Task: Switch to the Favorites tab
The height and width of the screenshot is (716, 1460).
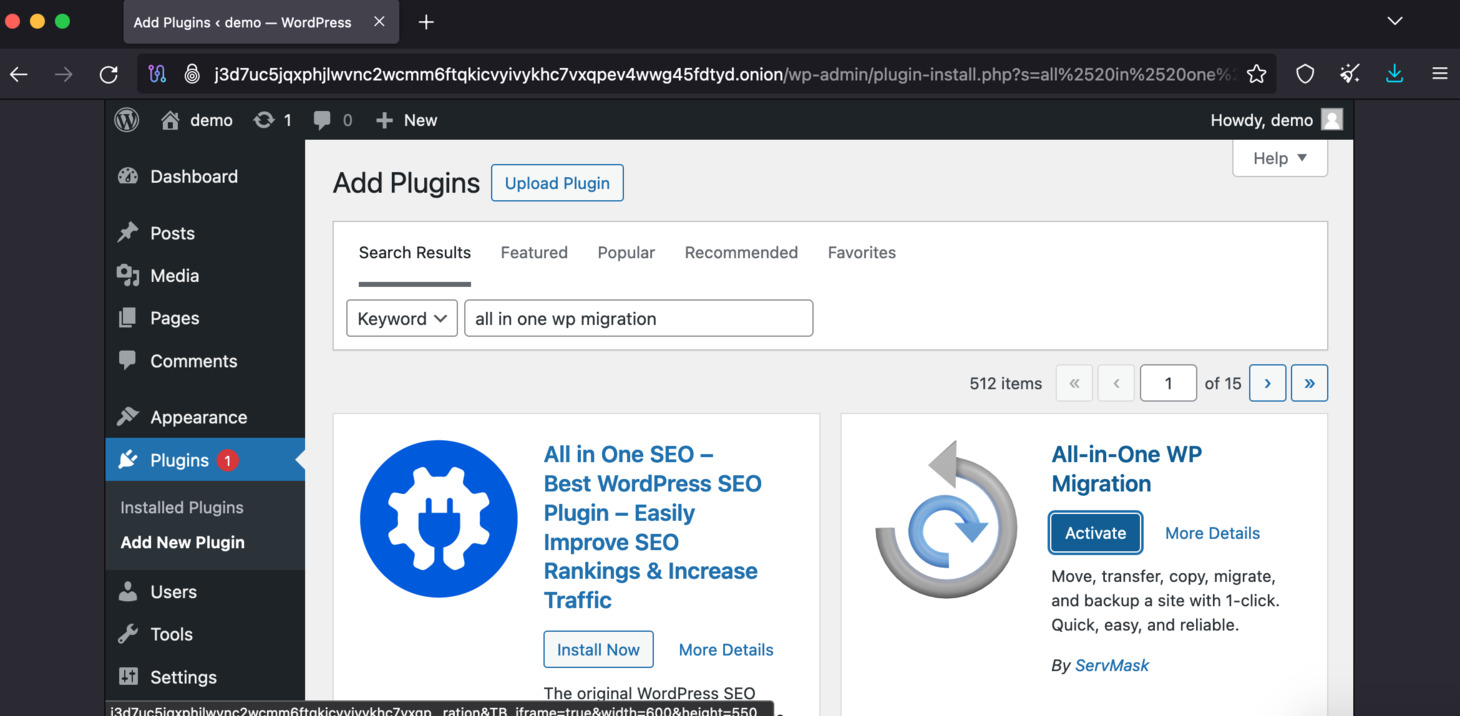Action: 862,253
